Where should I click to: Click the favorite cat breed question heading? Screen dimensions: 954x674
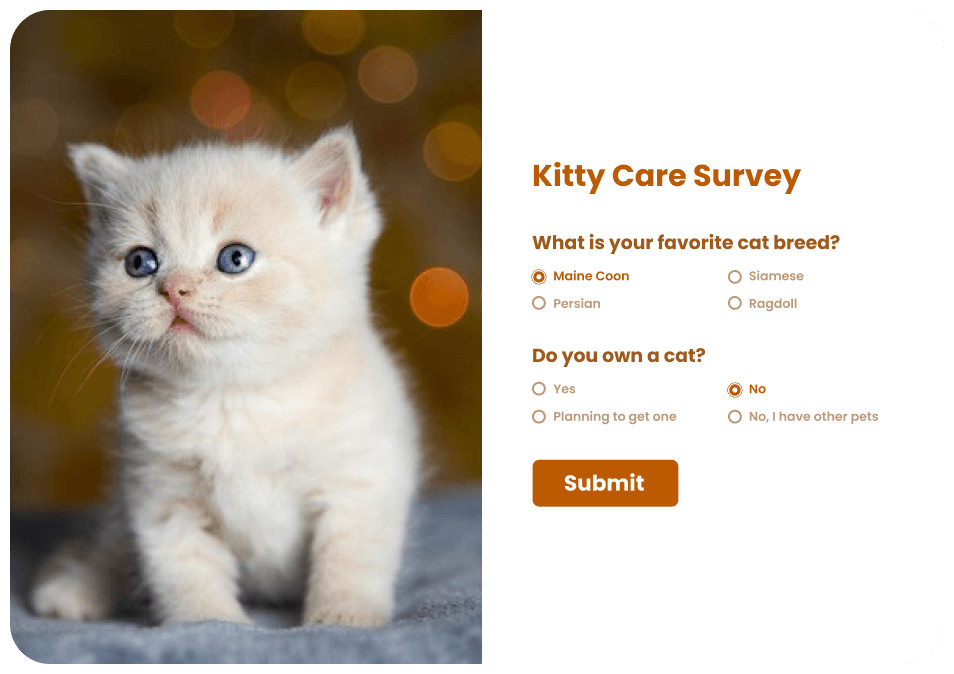tap(685, 243)
